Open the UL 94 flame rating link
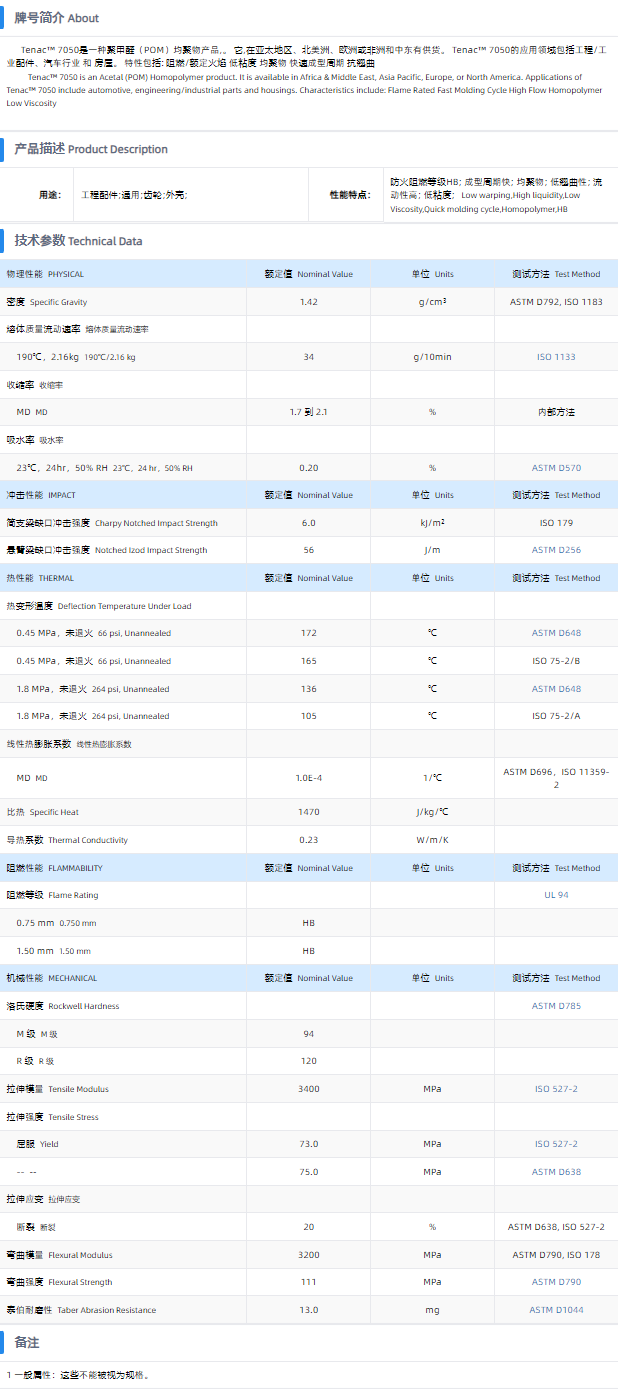Image resolution: width=618 pixels, height=1389 pixels. click(x=556, y=895)
